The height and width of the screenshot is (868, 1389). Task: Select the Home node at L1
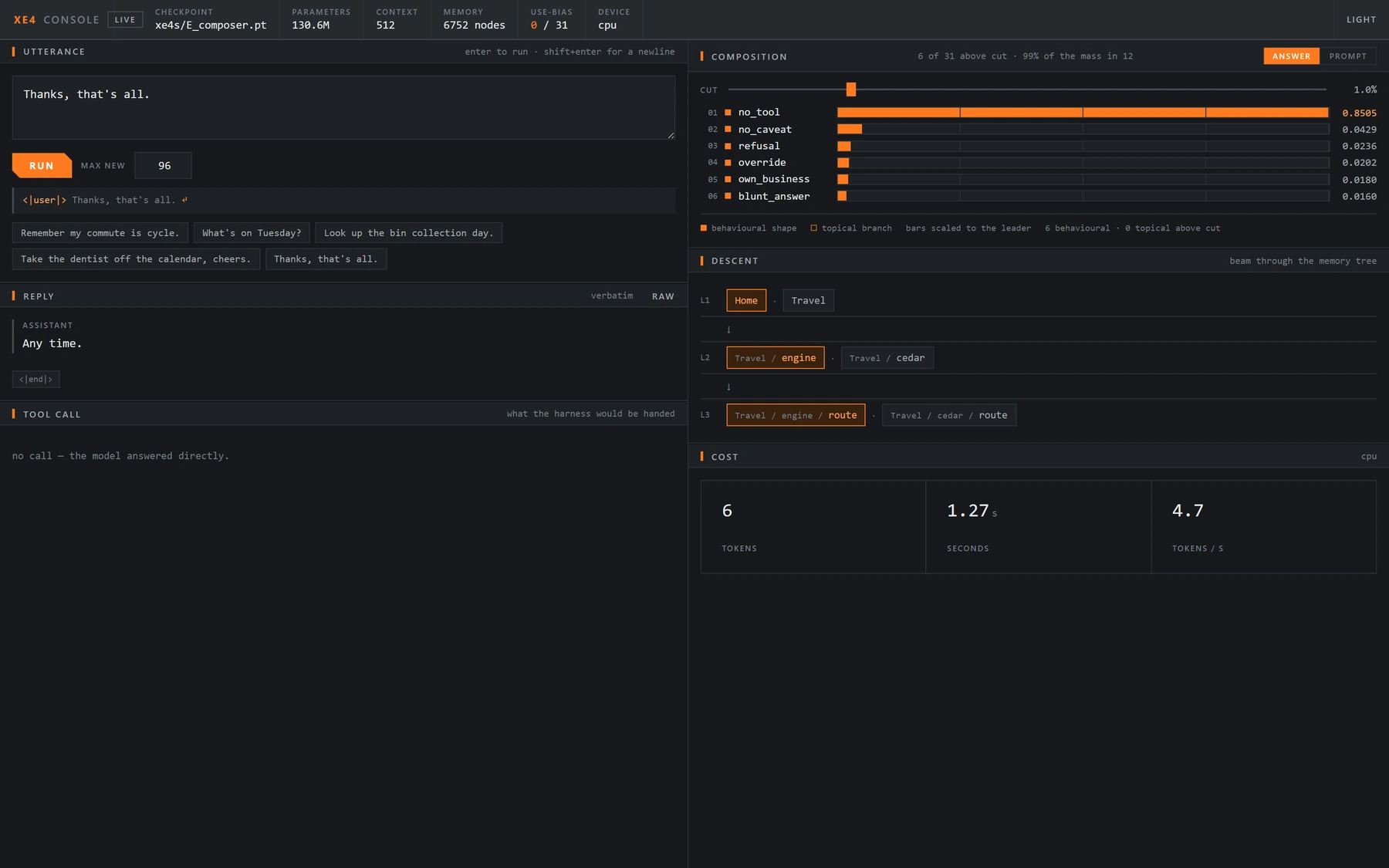[746, 301]
